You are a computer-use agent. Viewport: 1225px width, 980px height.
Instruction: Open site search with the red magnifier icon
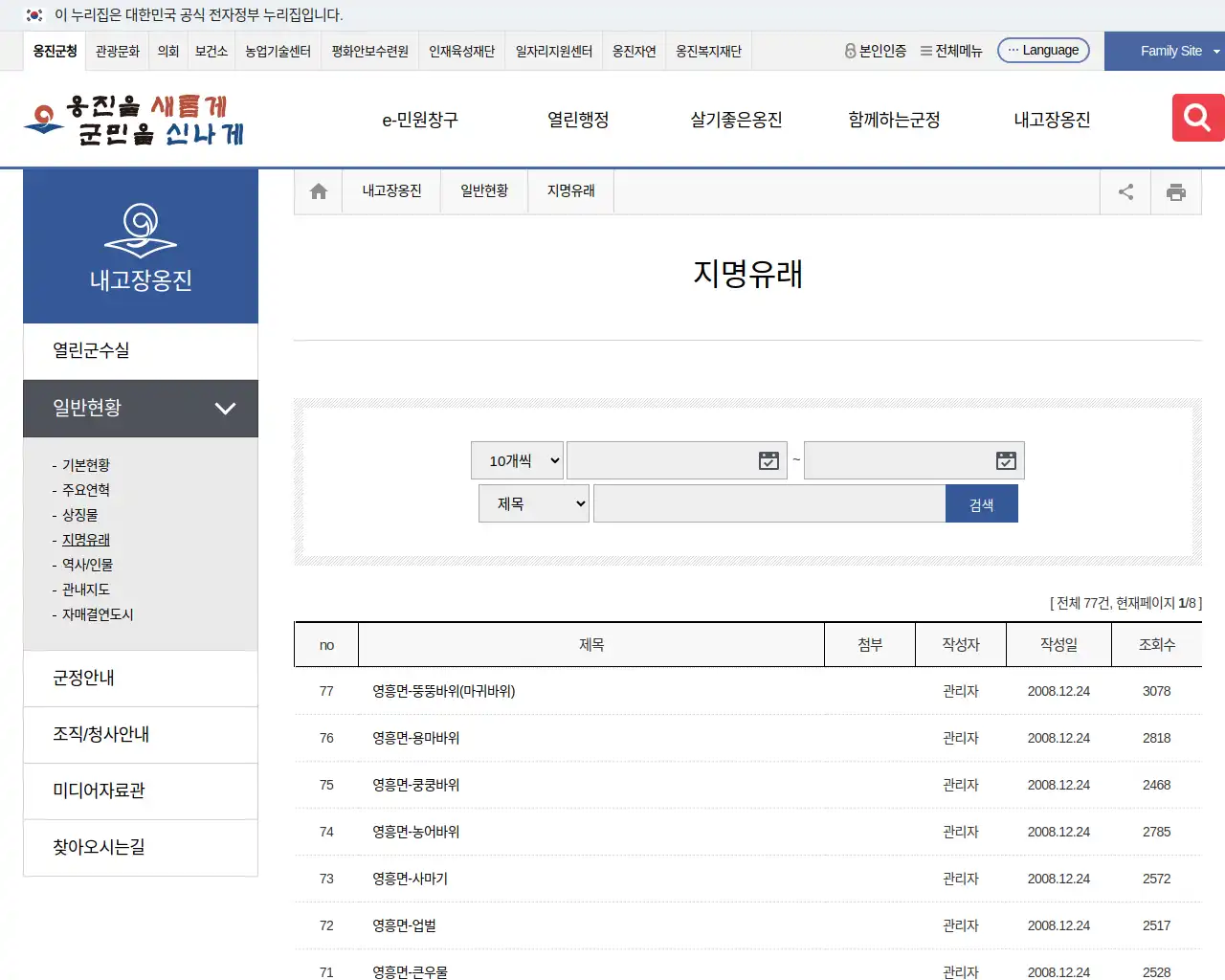(1196, 118)
